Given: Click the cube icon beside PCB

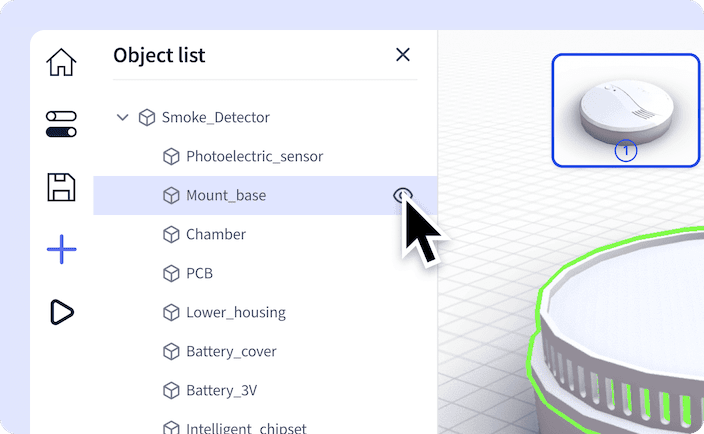Looking at the screenshot, I should 171,273.
